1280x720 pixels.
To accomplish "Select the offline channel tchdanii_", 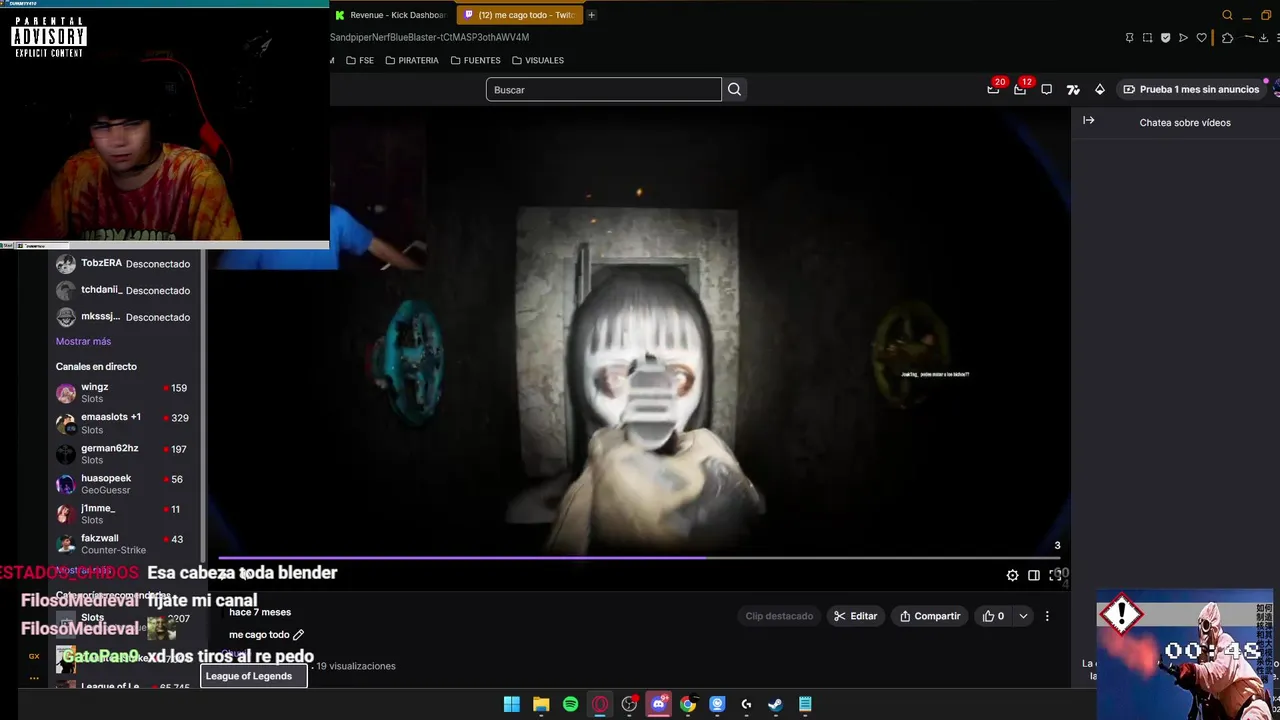I will pyautogui.click(x=122, y=290).
